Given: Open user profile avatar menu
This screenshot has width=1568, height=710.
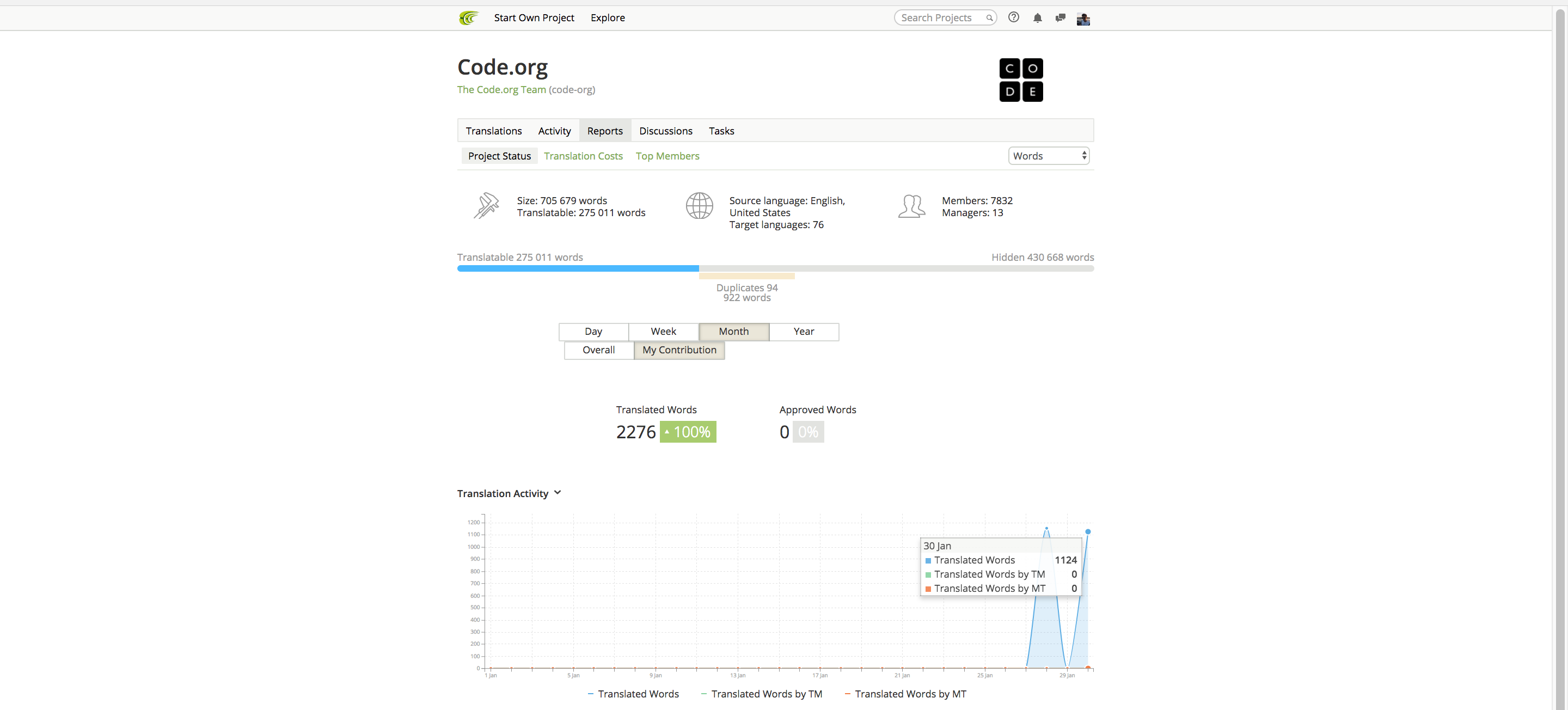Looking at the screenshot, I should (x=1083, y=19).
